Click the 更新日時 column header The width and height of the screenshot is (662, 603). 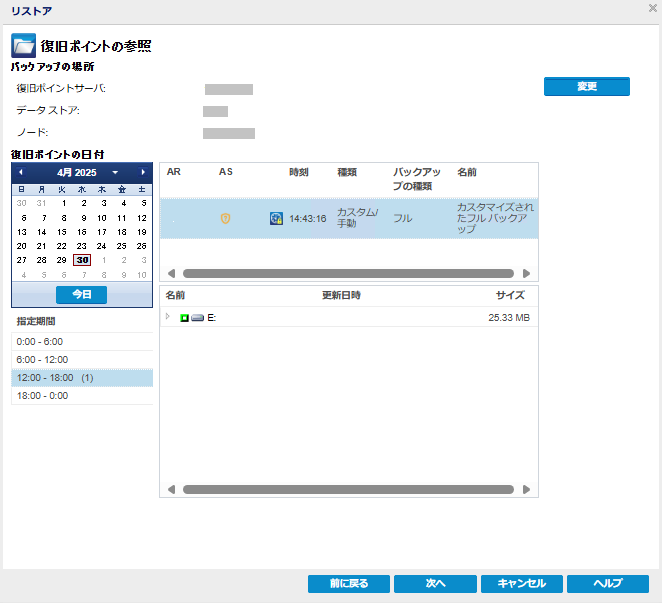pos(341,295)
